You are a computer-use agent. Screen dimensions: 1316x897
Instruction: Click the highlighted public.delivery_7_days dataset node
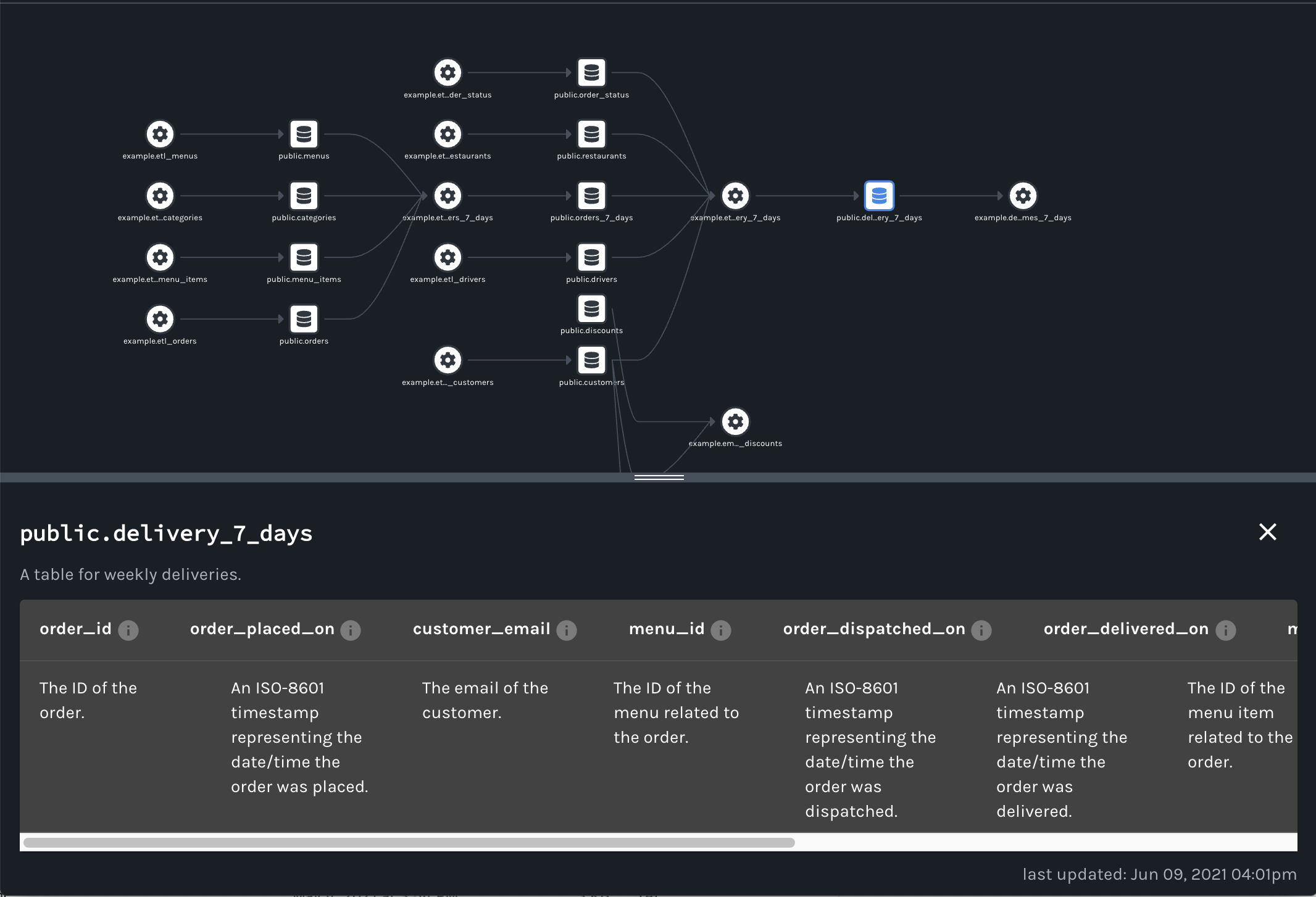(x=879, y=196)
